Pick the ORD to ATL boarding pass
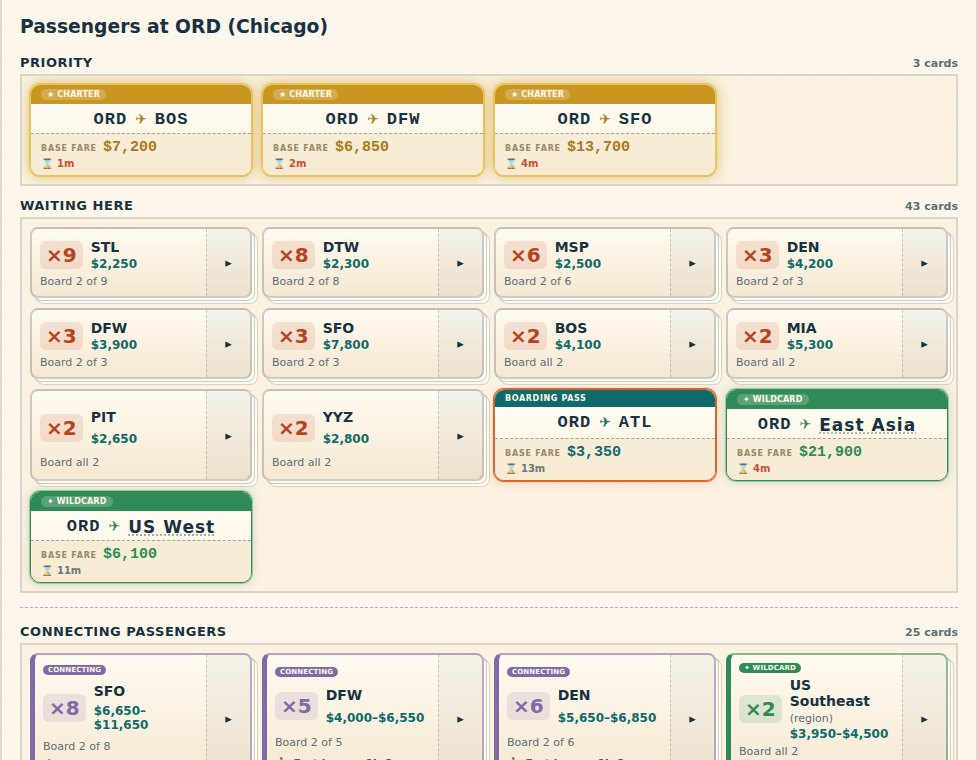 pyautogui.click(x=605, y=435)
